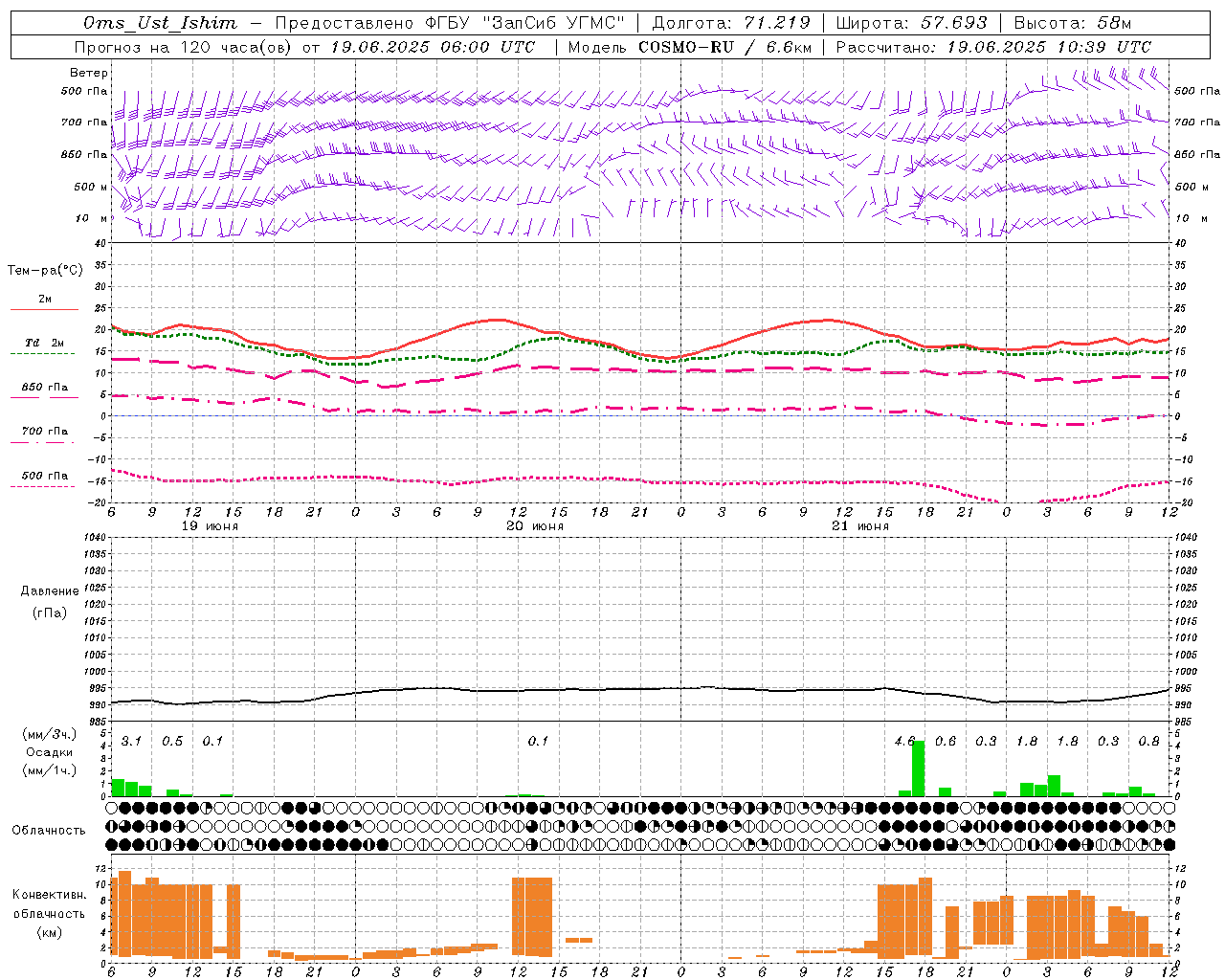
Task: Click the "Ветер" wind panel label
Action: [x=89, y=73]
